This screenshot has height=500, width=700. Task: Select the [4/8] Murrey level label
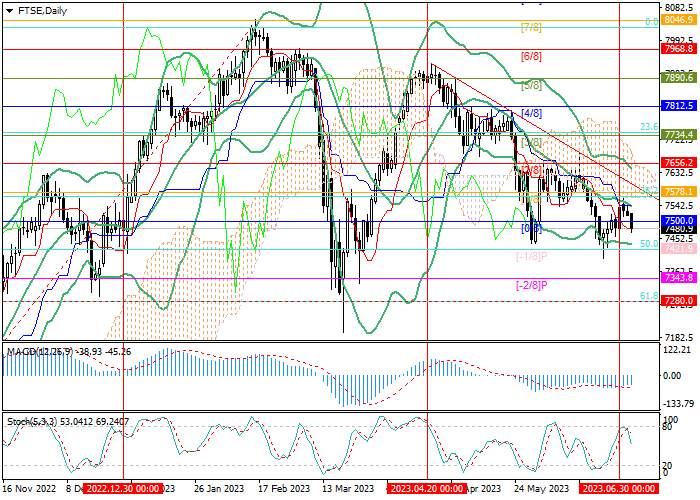(531, 113)
